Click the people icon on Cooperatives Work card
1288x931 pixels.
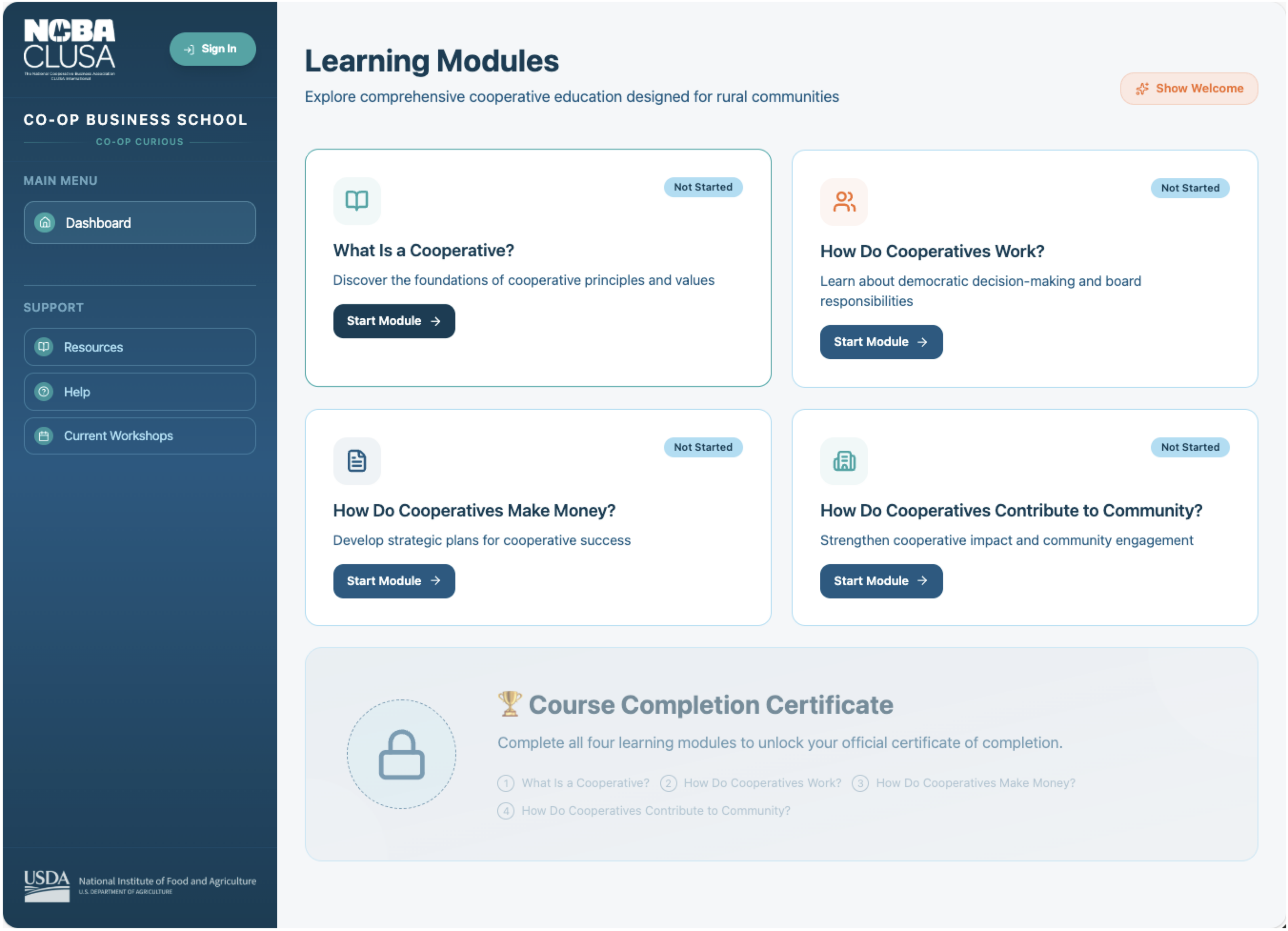pyautogui.click(x=844, y=202)
